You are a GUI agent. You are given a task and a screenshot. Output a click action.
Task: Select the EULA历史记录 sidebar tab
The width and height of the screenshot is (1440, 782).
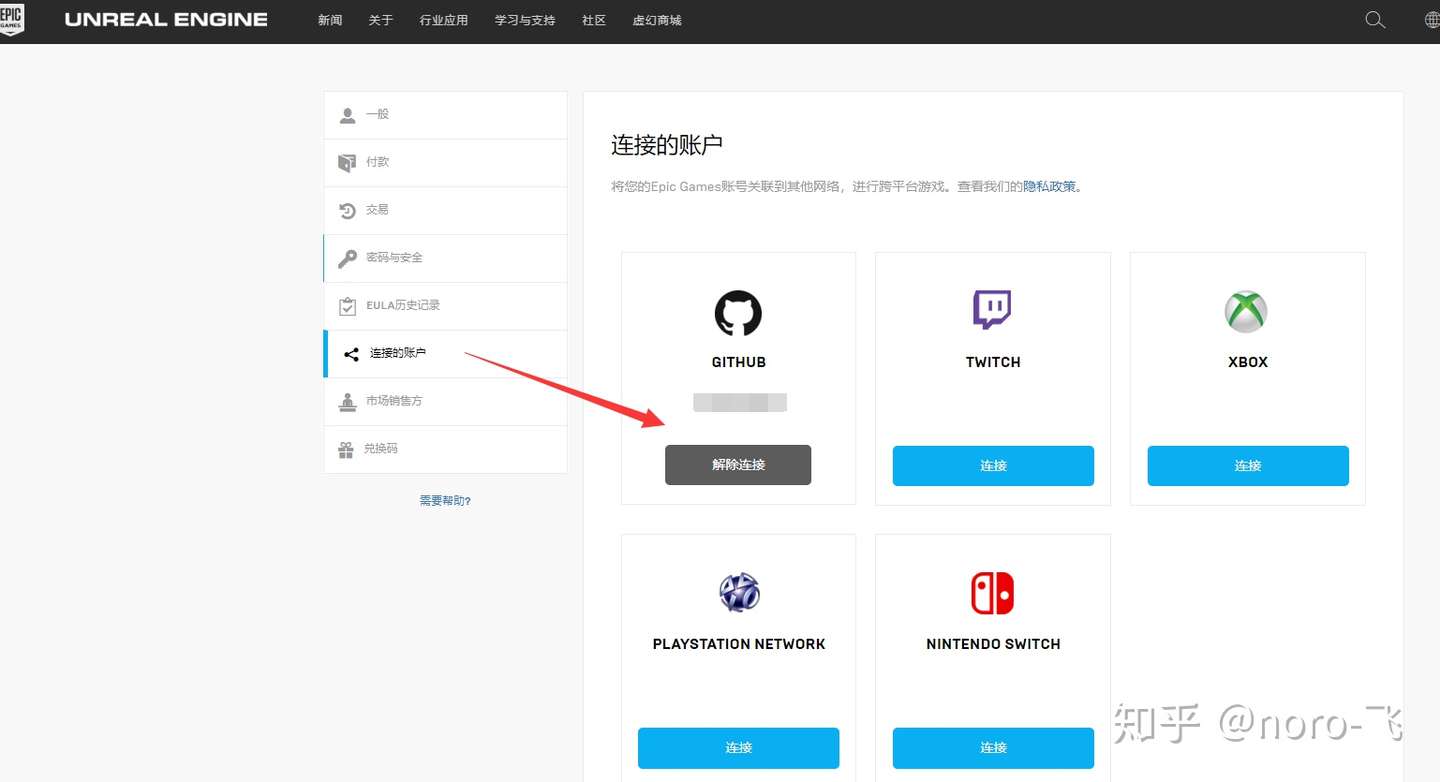point(445,306)
